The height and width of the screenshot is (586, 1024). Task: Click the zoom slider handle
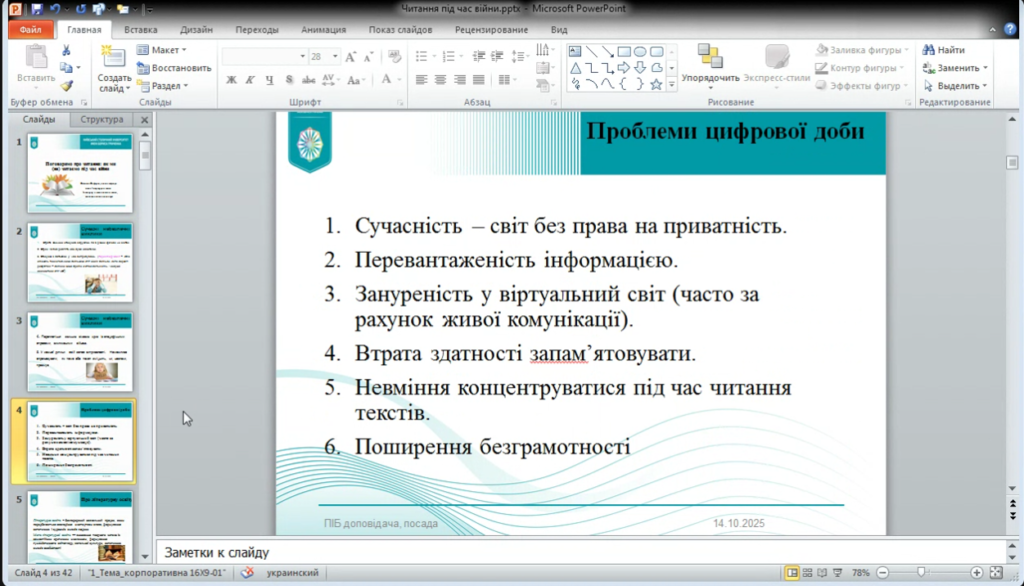point(920,573)
